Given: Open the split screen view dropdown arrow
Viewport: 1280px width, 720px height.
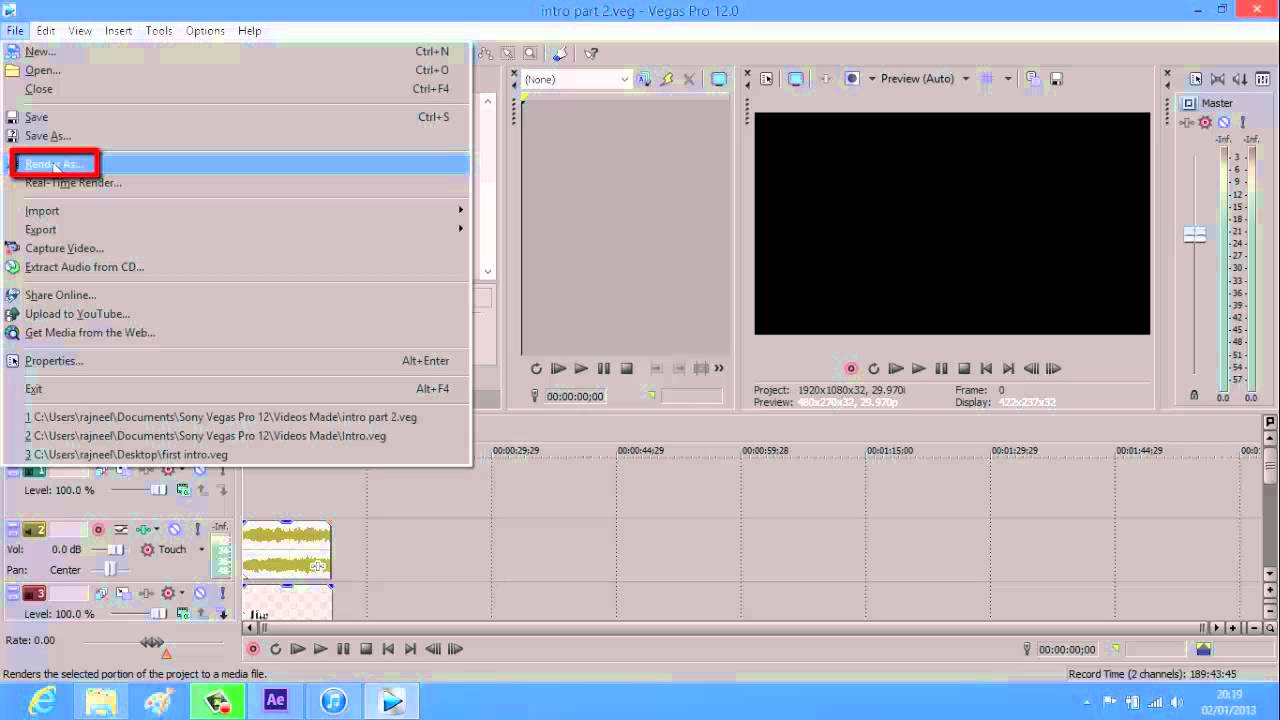Looking at the screenshot, I should [872, 79].
